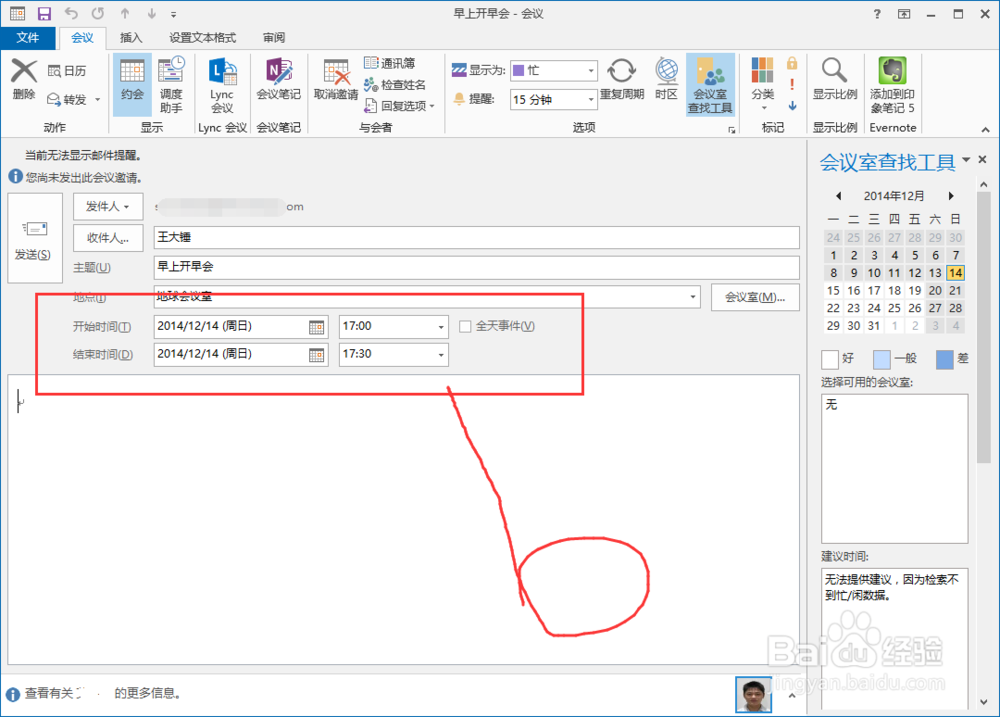Go to next month in calendar

tap(951, 196)
